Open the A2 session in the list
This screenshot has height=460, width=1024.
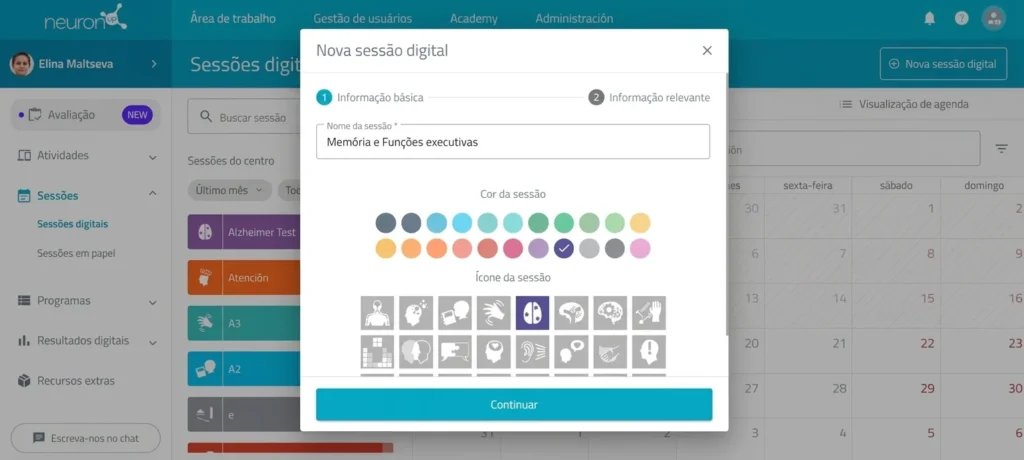(x=244, y=369)
